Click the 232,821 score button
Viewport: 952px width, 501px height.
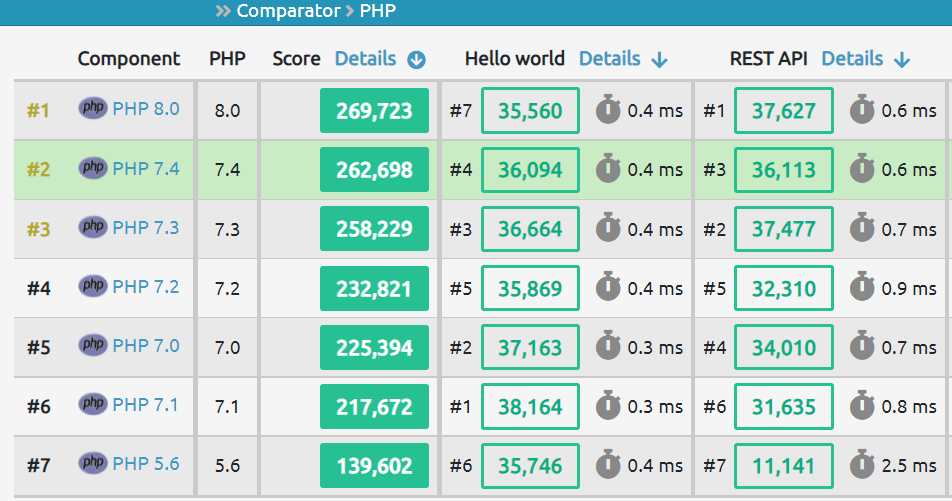pos(375,288)
